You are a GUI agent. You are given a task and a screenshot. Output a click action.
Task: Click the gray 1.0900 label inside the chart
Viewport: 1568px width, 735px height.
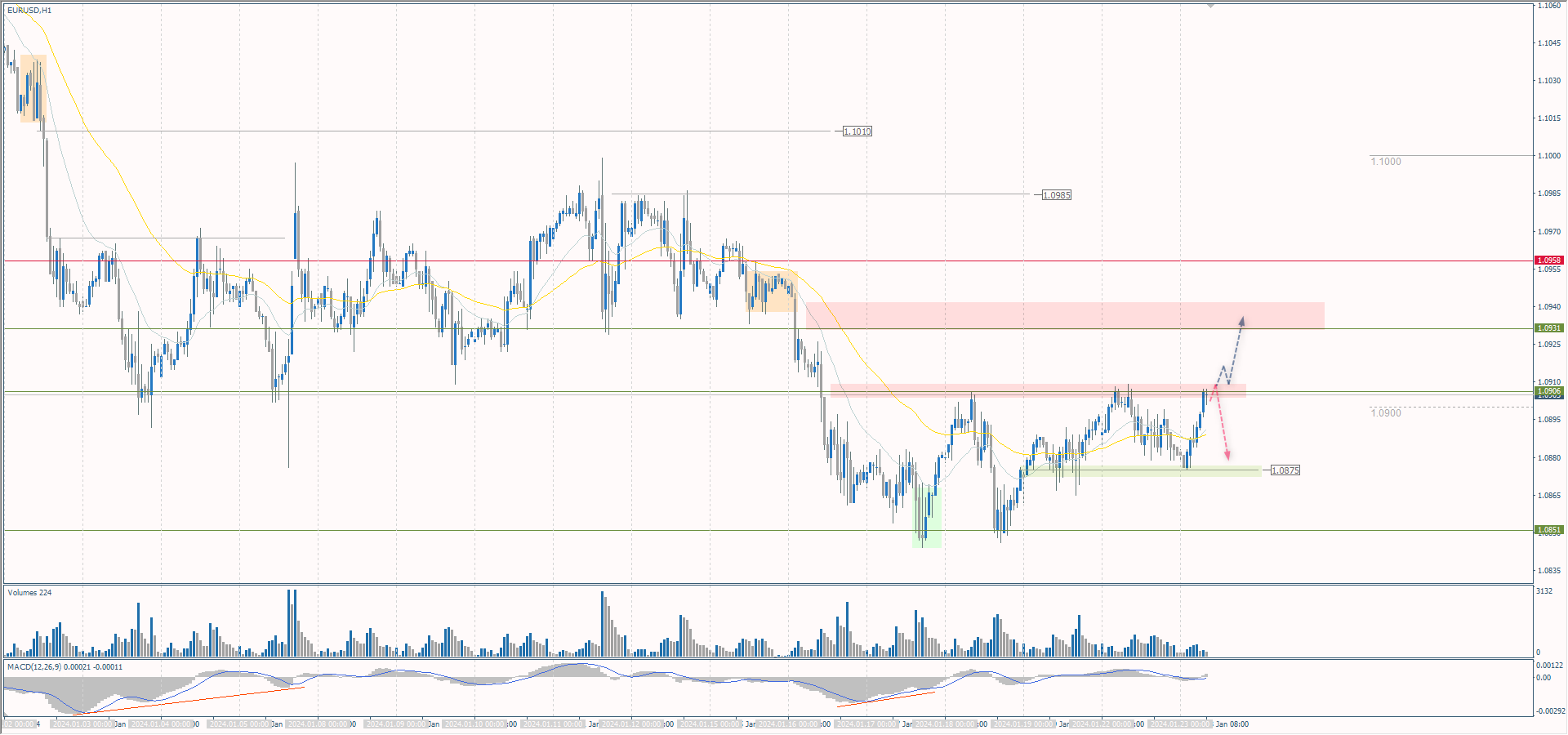tap(1386, 413)
